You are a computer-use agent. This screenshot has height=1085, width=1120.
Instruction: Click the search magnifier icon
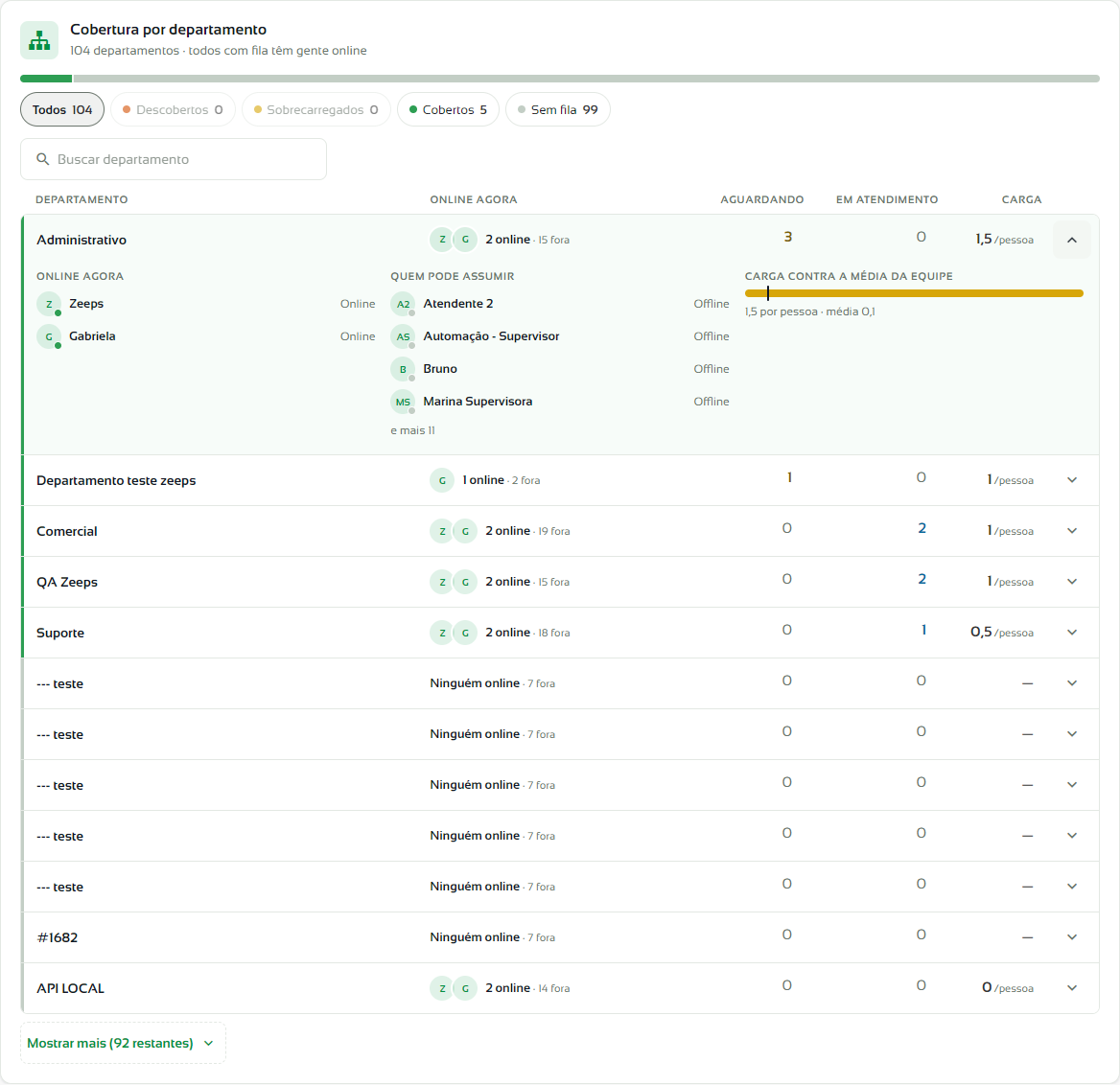[x=43, y=159]
